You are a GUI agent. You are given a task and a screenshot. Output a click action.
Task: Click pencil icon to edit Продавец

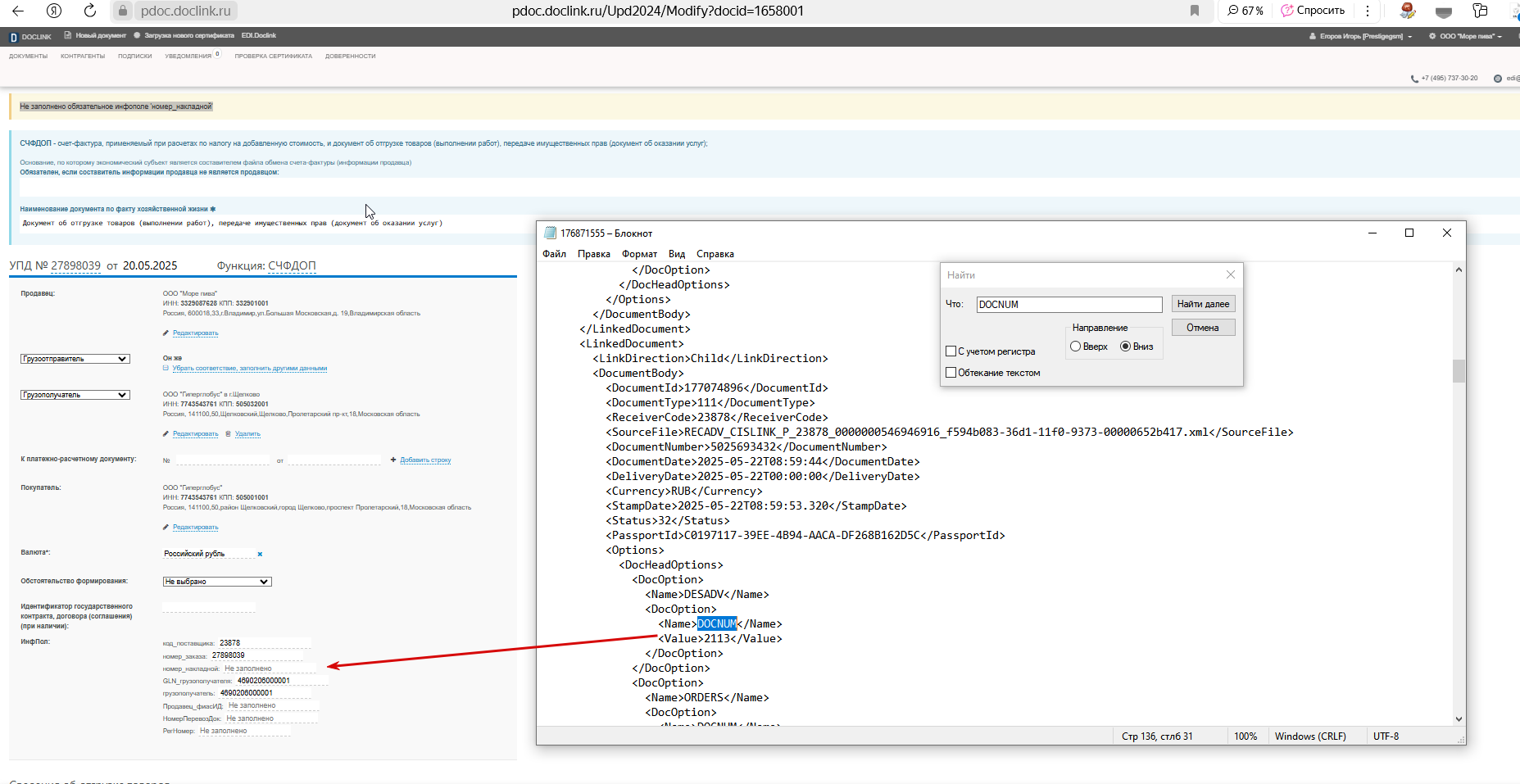pos(166,333)
